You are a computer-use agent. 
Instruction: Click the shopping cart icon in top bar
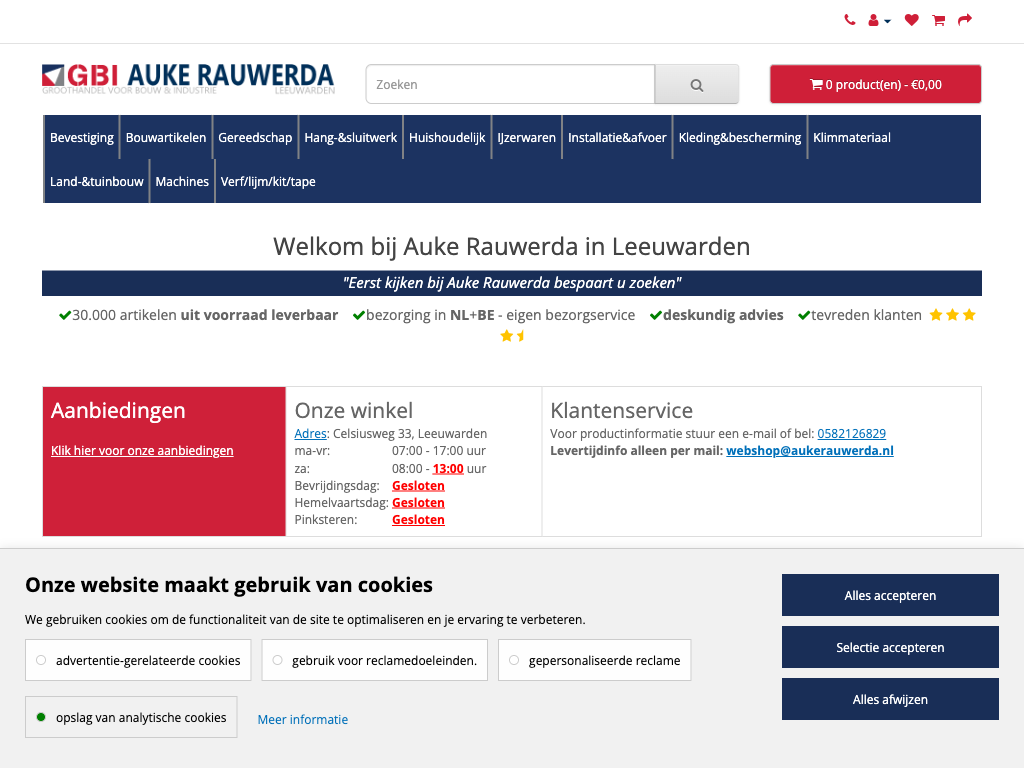pyautogui.click(x=938, y=20)
